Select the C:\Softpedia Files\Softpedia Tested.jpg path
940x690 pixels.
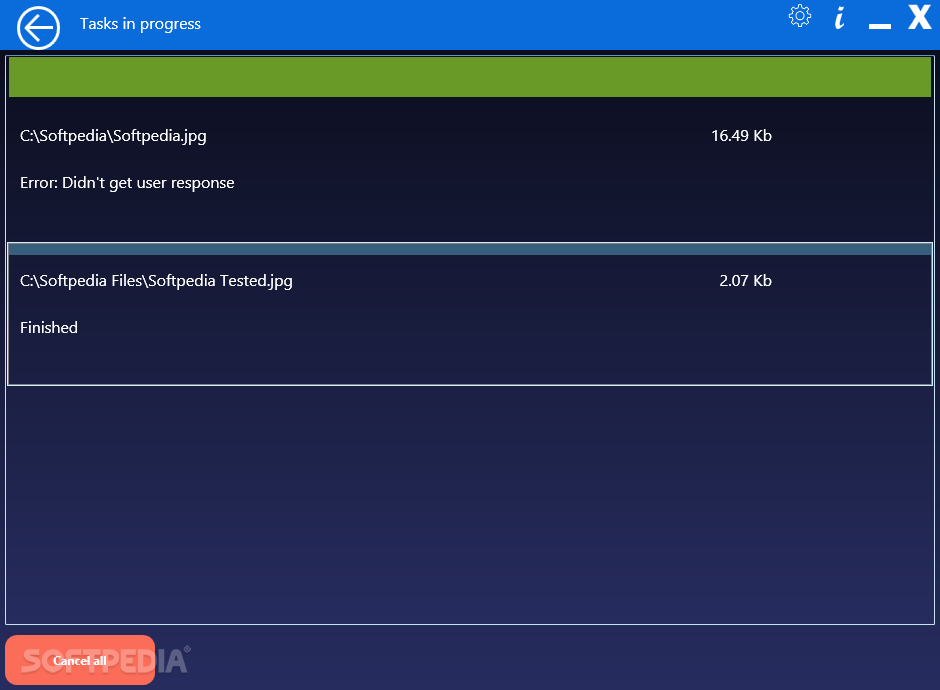tap(156, 281)
